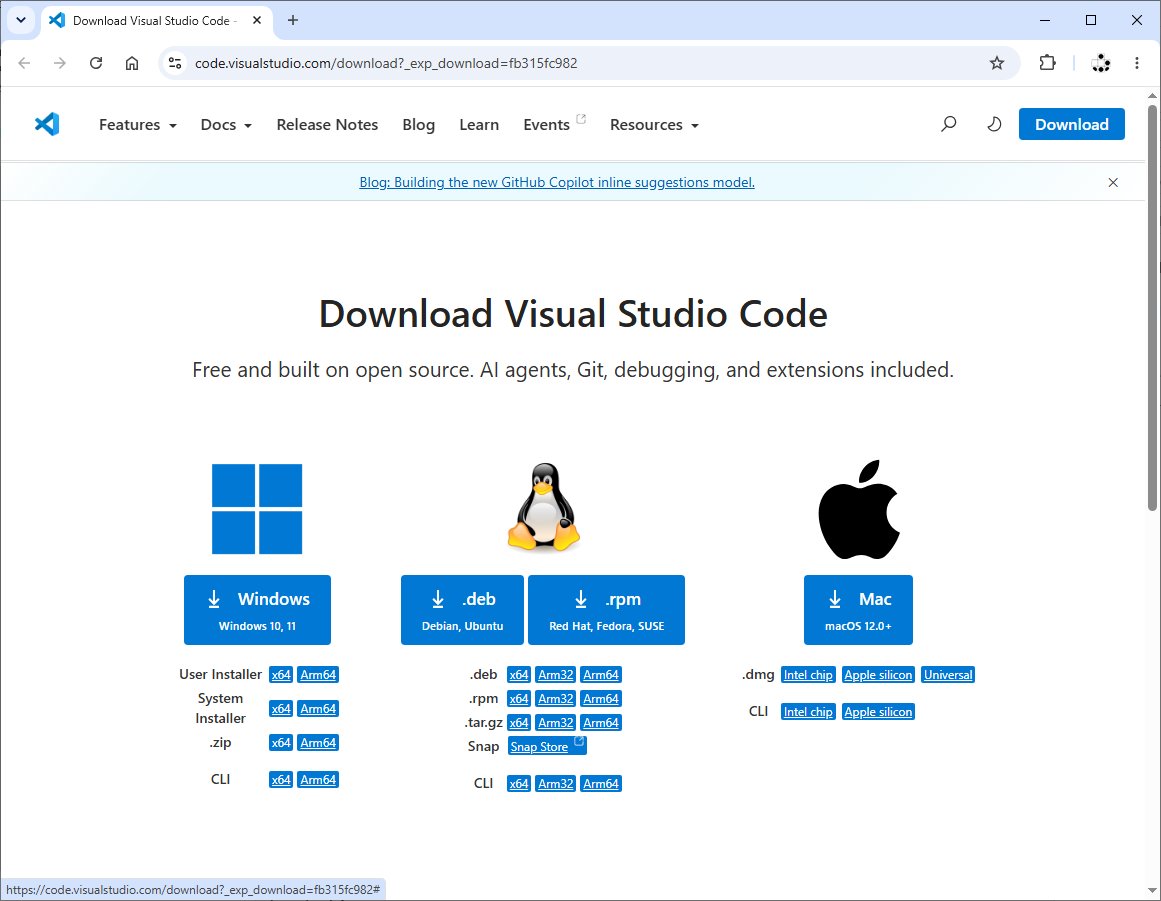View site information icon in address bar
The width and height of the screenshot is (1161, 901).
tap(175, 63)
